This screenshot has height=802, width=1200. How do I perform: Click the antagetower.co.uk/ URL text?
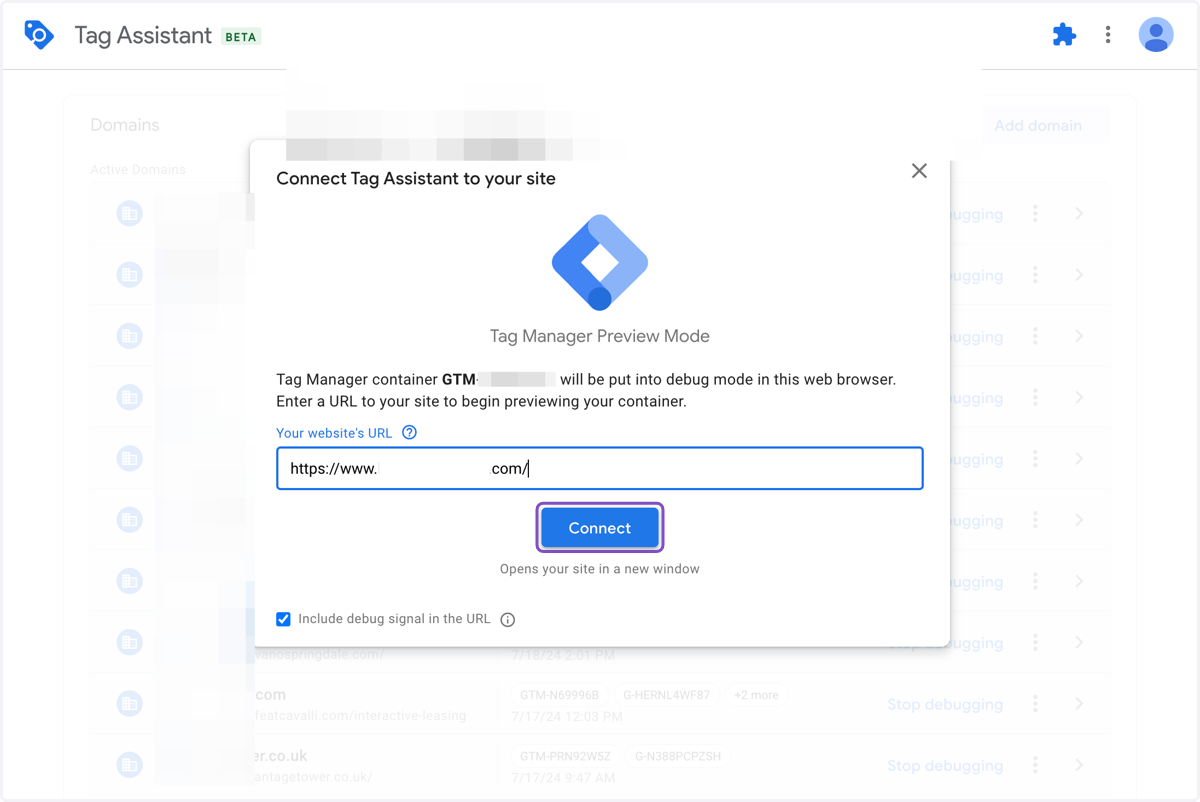pos(314,777)
